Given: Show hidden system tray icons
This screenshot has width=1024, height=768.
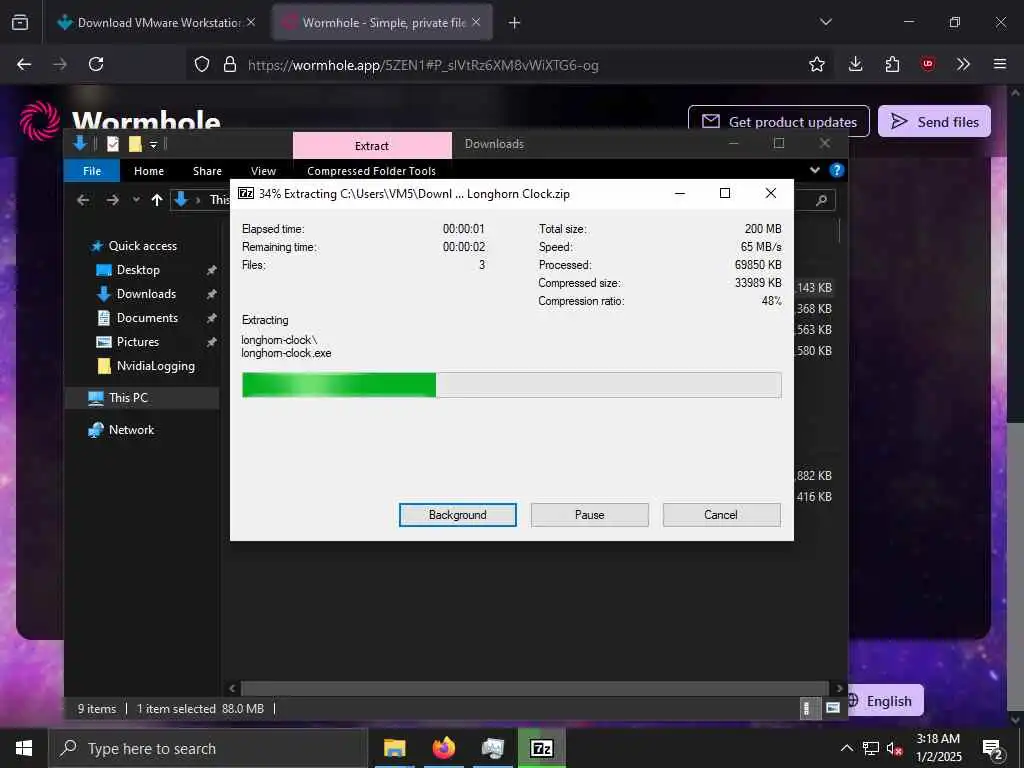Looking at the screenshot, I should (846, 748).
